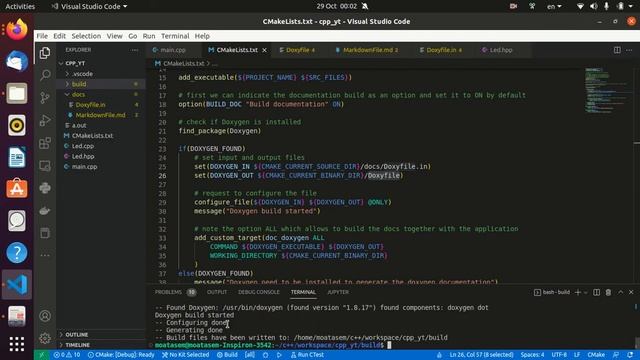The height and width of the screenshot is (360, 640).
Task: Click Build in the status bar
Action: (227, 355)
